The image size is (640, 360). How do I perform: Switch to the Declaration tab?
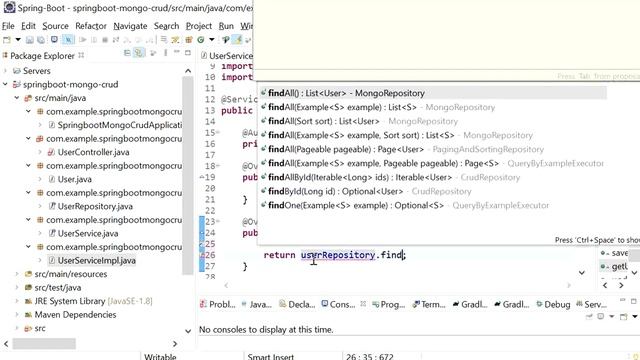[x=297, y=304]
